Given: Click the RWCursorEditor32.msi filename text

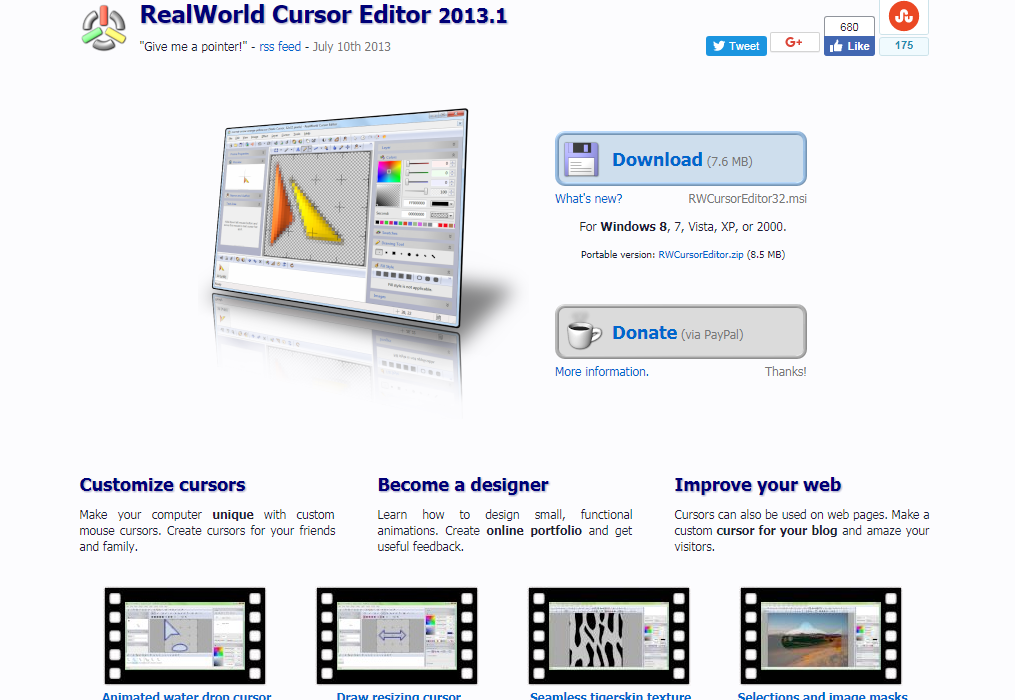Looking at the screenshot, I should [x=747, y=199].
